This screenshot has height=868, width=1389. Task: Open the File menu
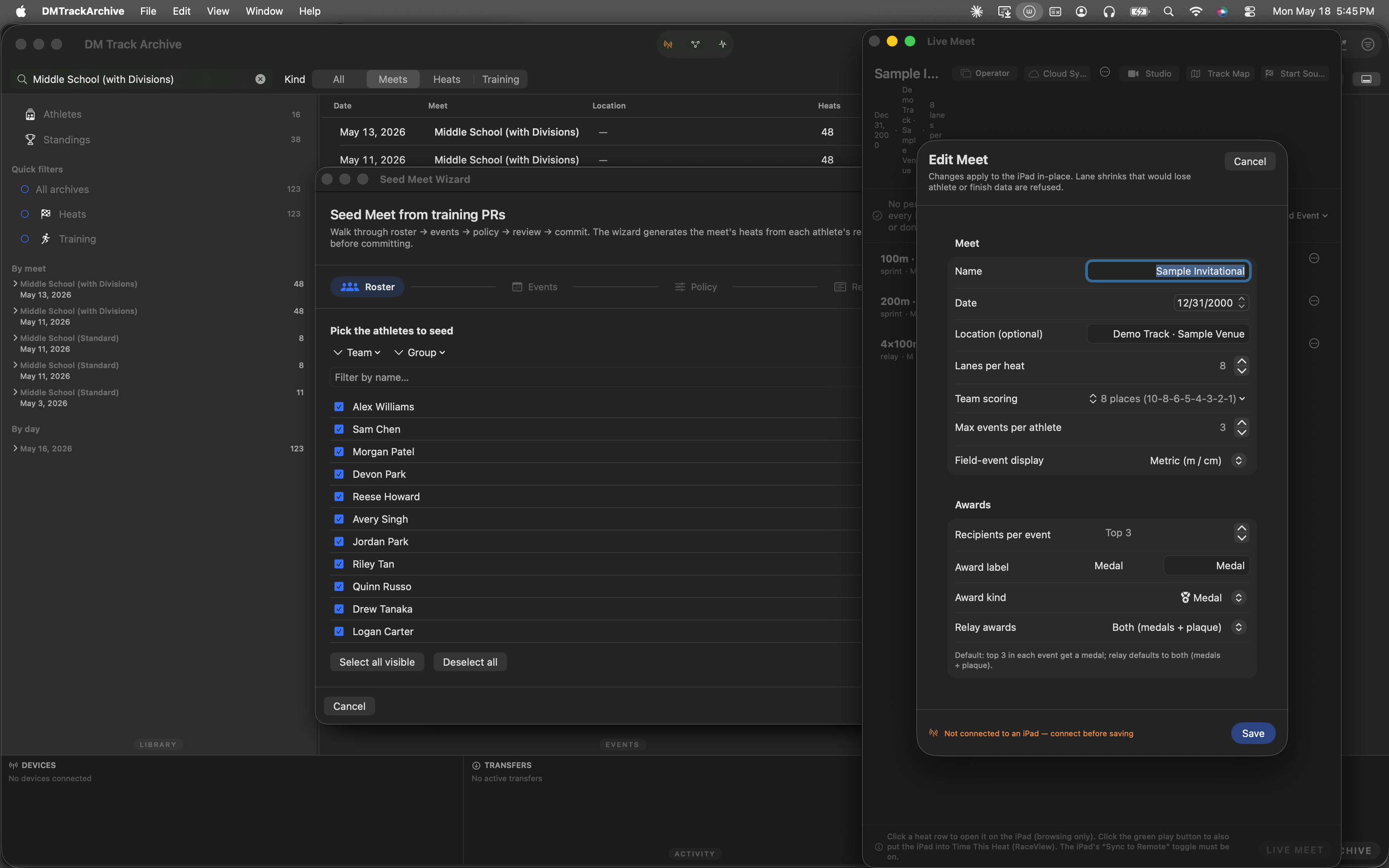(148, 12)
